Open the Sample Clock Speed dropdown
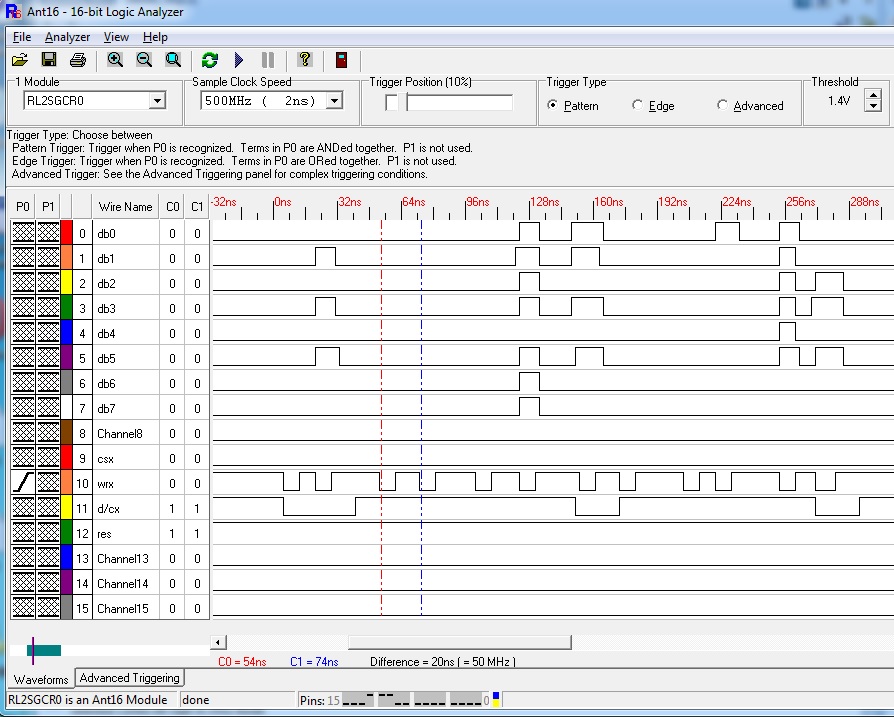The image size is (894, 717). click(334, 101)
